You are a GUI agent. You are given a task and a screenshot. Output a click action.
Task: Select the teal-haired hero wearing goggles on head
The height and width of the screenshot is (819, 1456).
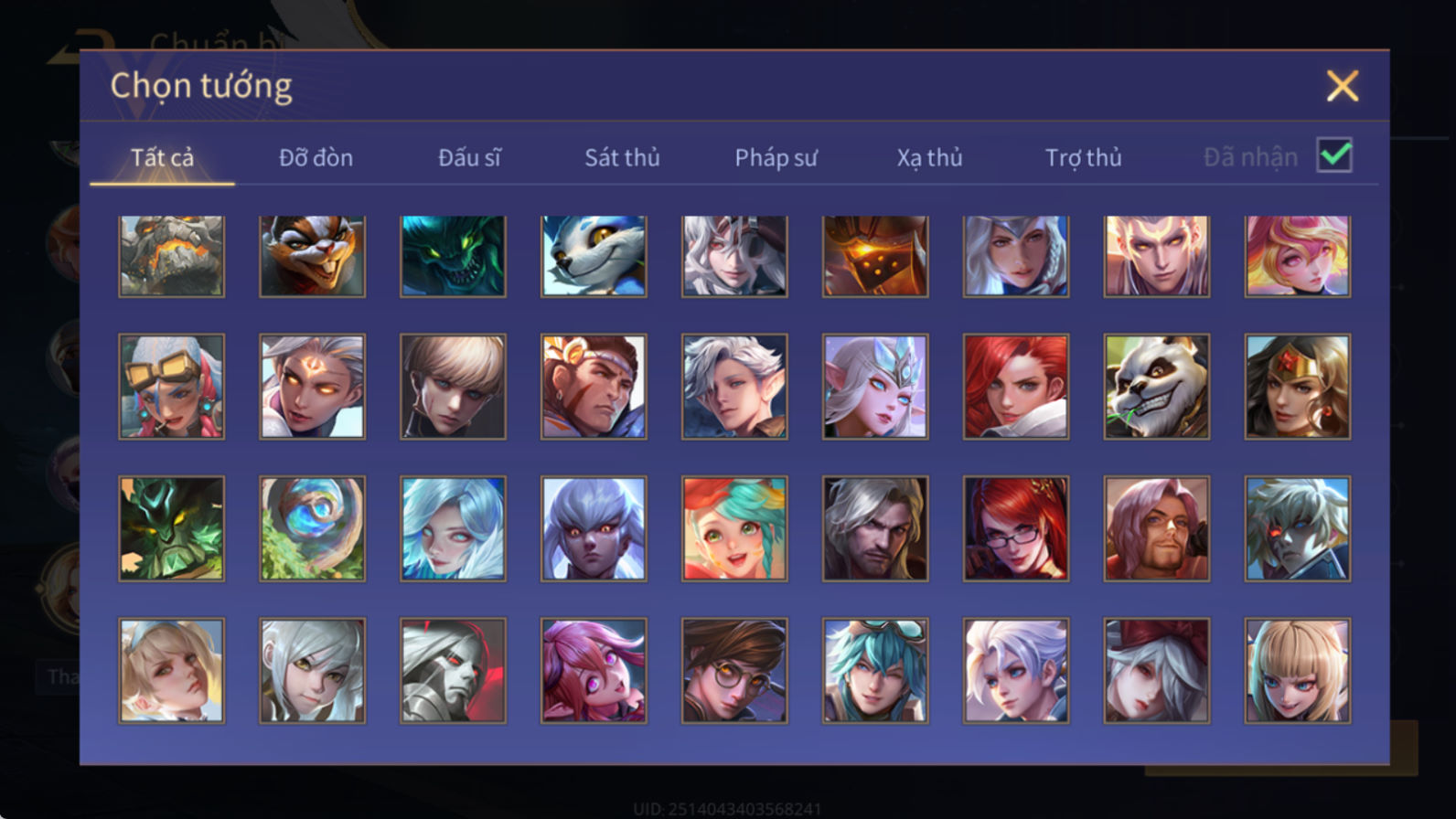click(x=875, y=671)
